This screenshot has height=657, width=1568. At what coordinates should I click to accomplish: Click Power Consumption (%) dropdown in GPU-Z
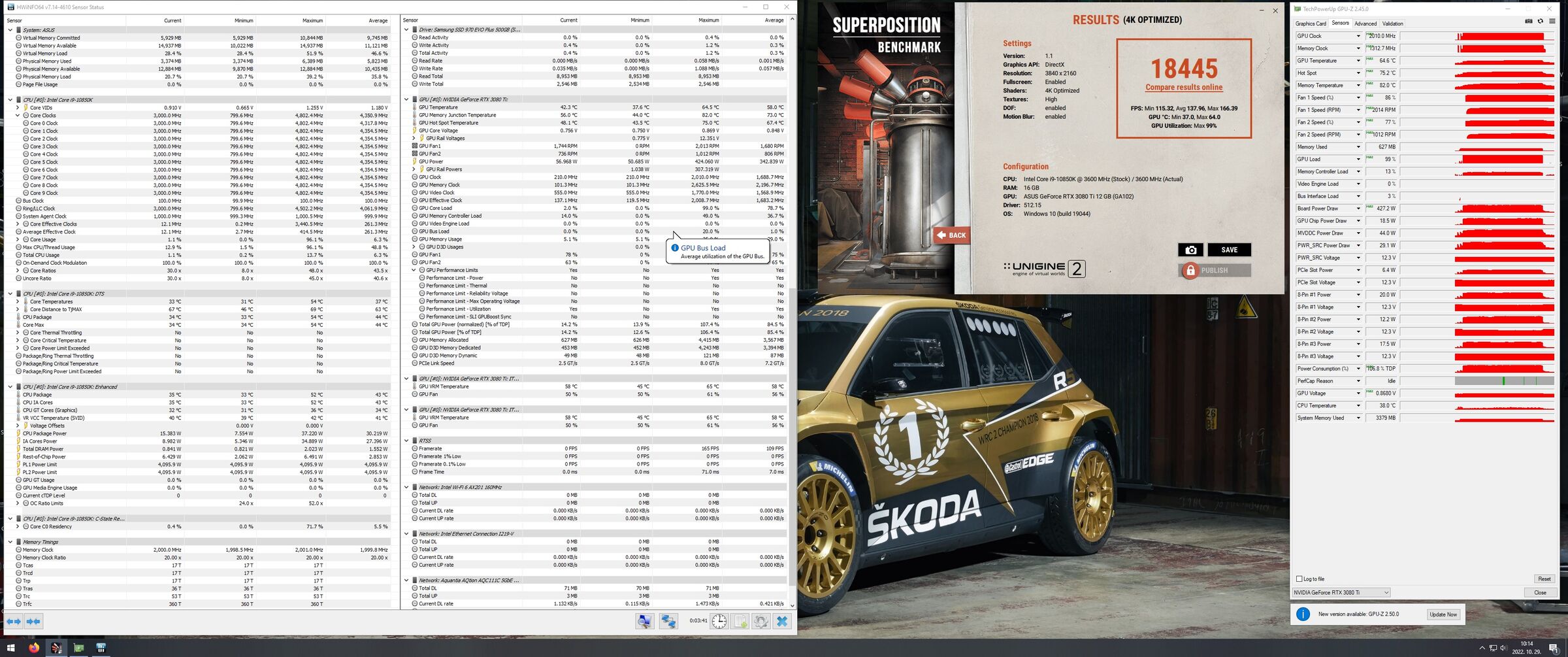[x=1358, y=369]
